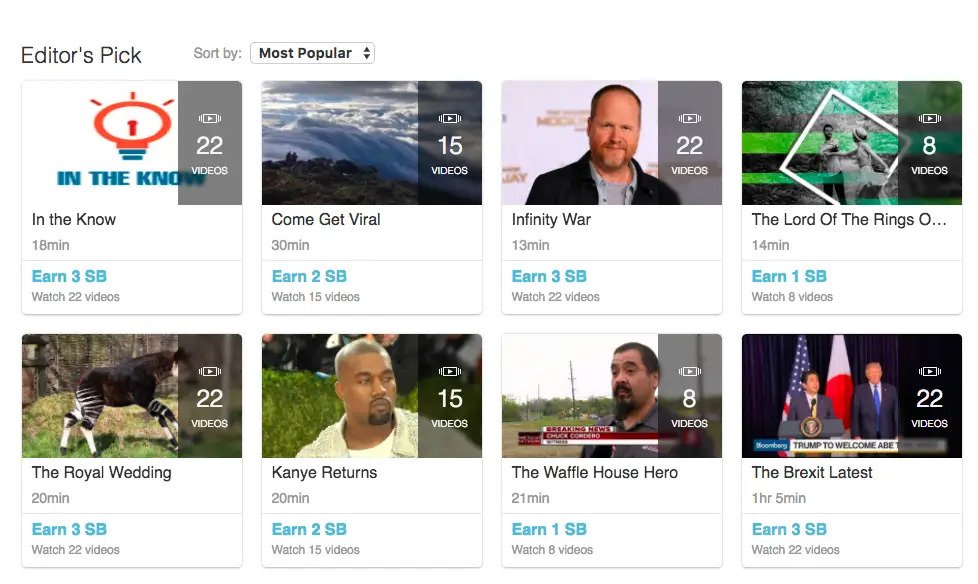978x584 pixels.
Task: Click Watch 22 videos under The Royal Wedding
Action: click(75, 550)
